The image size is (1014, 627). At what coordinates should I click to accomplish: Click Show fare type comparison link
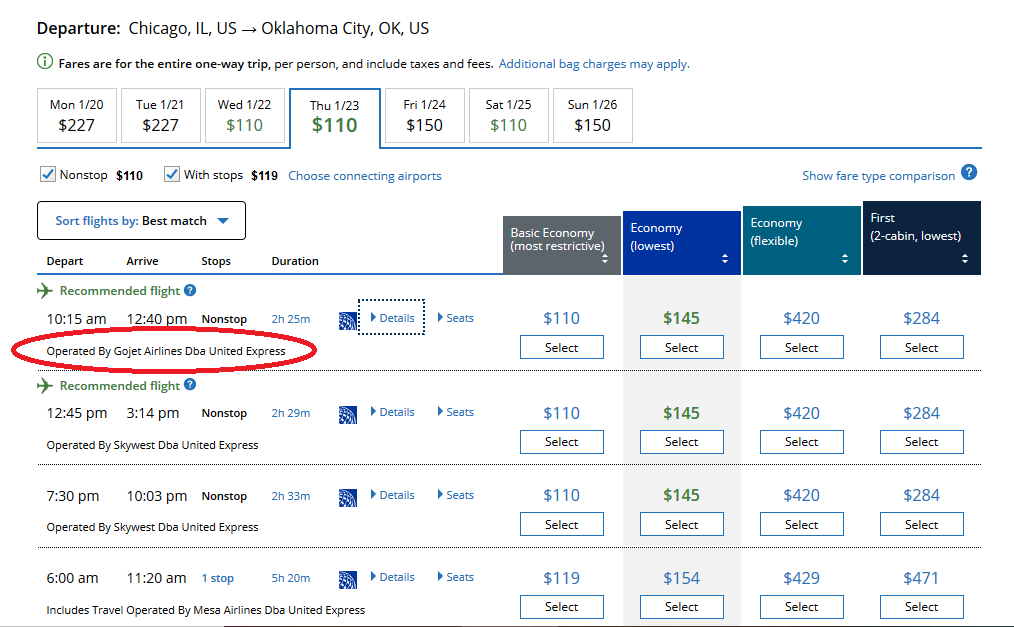878,176
